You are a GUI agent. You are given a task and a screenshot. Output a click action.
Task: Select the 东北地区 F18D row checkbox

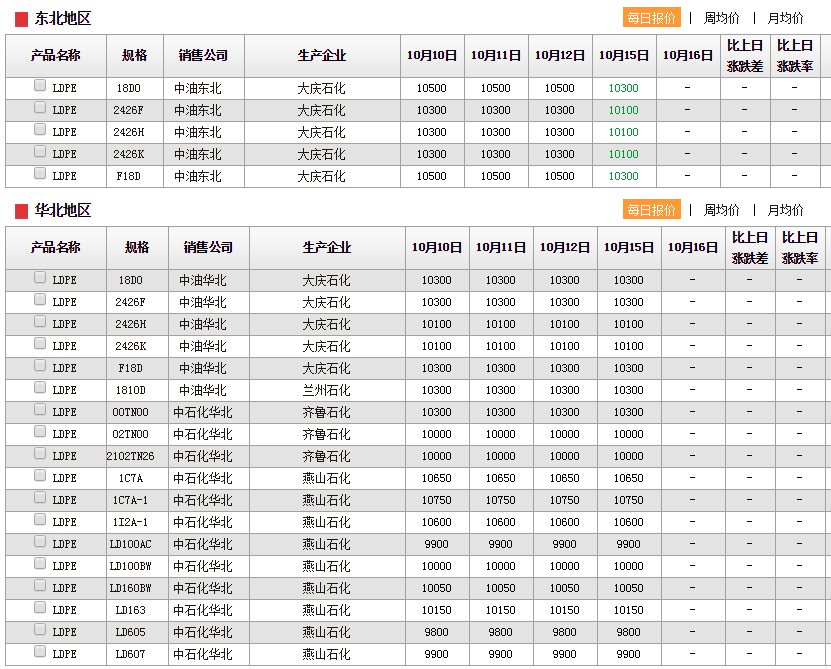tap(40, 173)
